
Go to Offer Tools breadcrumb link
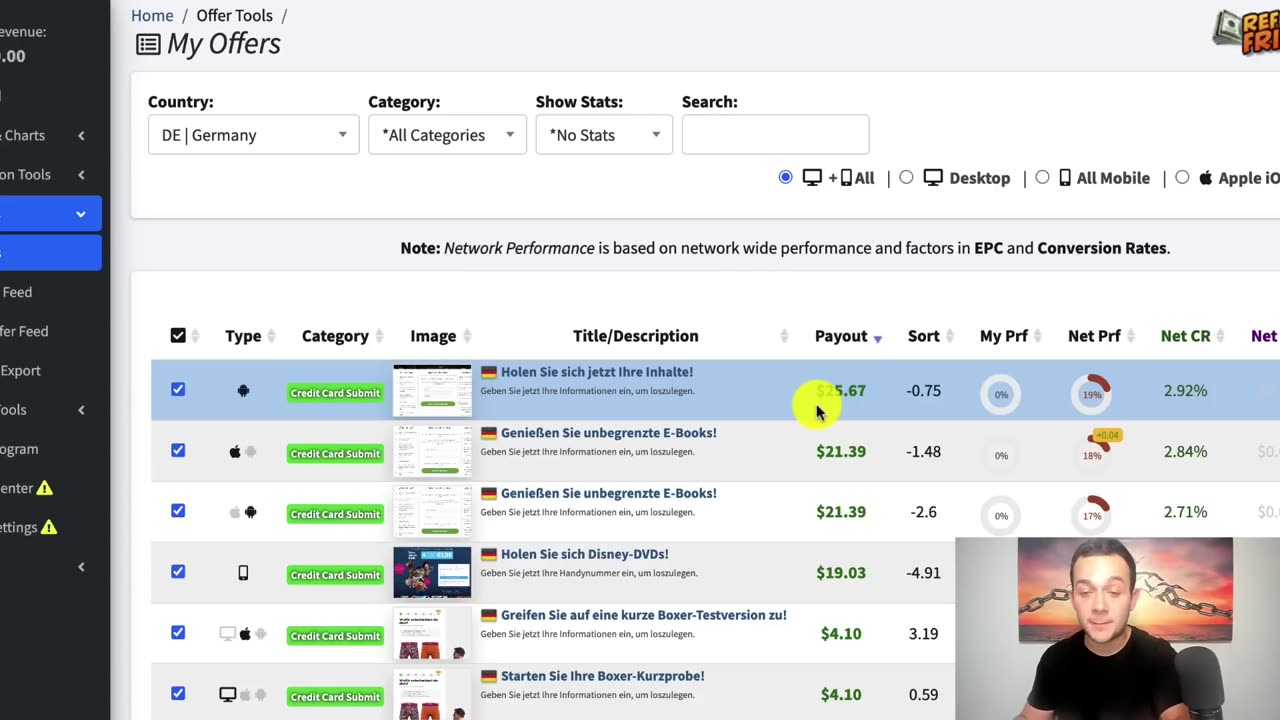coord(234,15)
